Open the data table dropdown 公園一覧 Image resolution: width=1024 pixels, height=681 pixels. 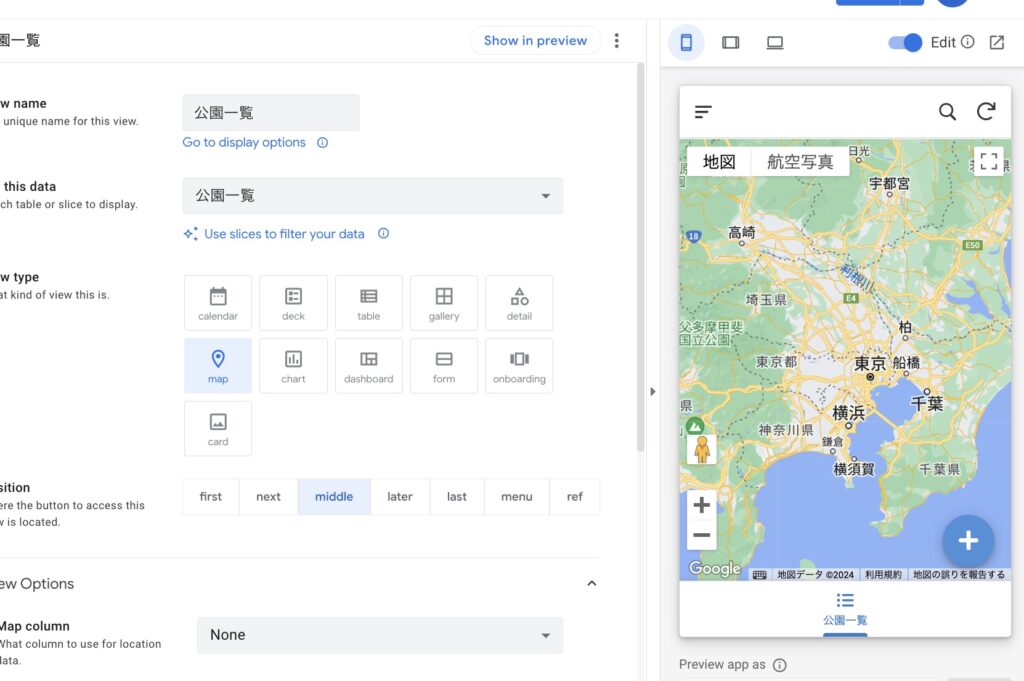372,196
